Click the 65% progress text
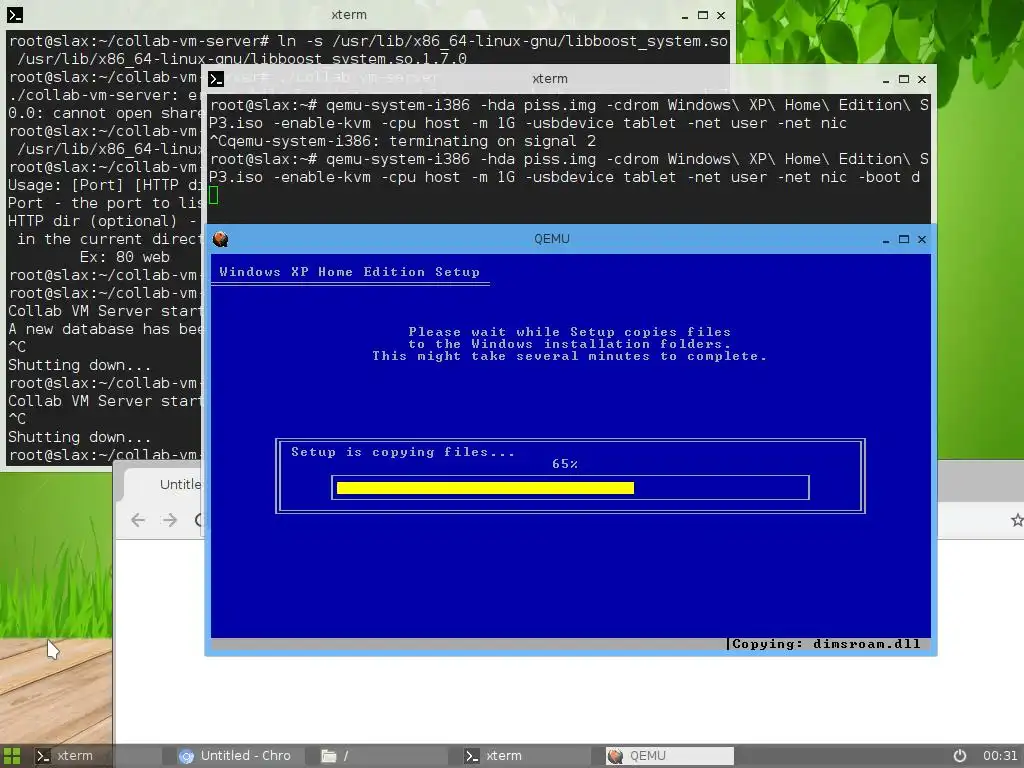This screenshot has height=768, width=1024. [x=565, y=464]
